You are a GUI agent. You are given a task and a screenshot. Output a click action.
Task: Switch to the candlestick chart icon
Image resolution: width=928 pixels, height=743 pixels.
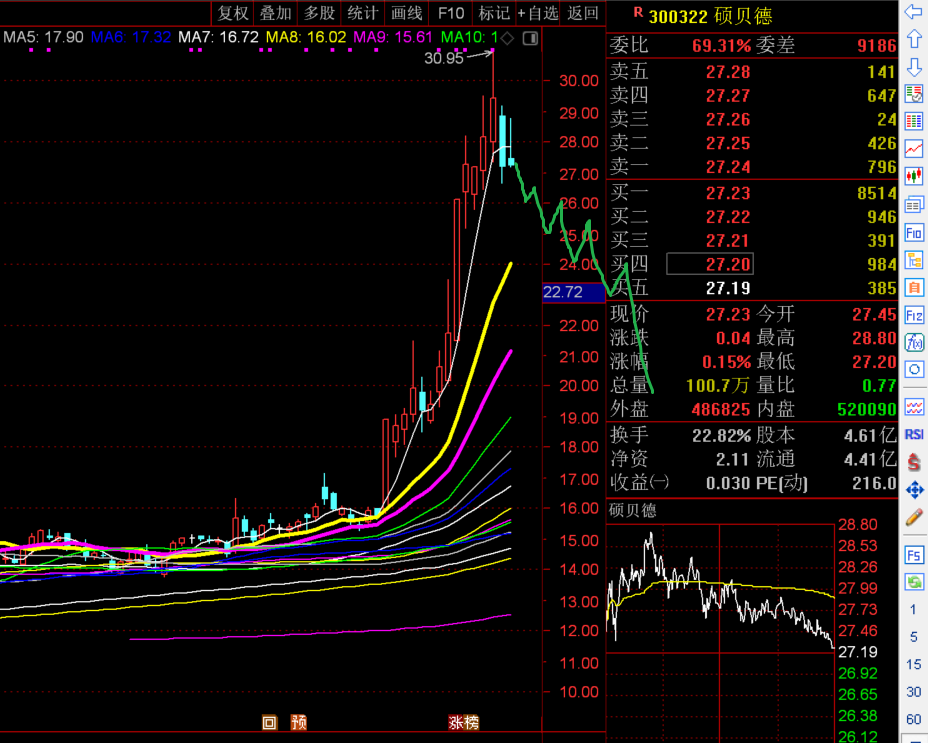(x=914, y=176)
